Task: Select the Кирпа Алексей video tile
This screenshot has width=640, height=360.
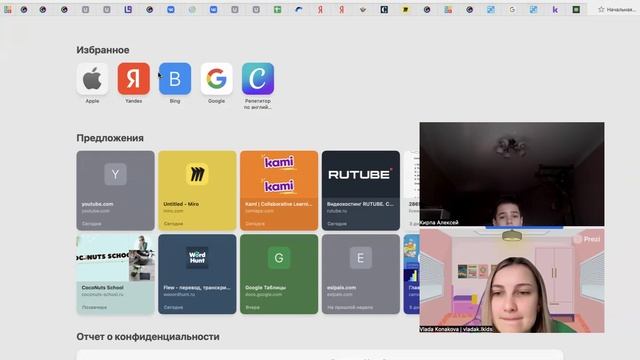Action: [512, 174]
